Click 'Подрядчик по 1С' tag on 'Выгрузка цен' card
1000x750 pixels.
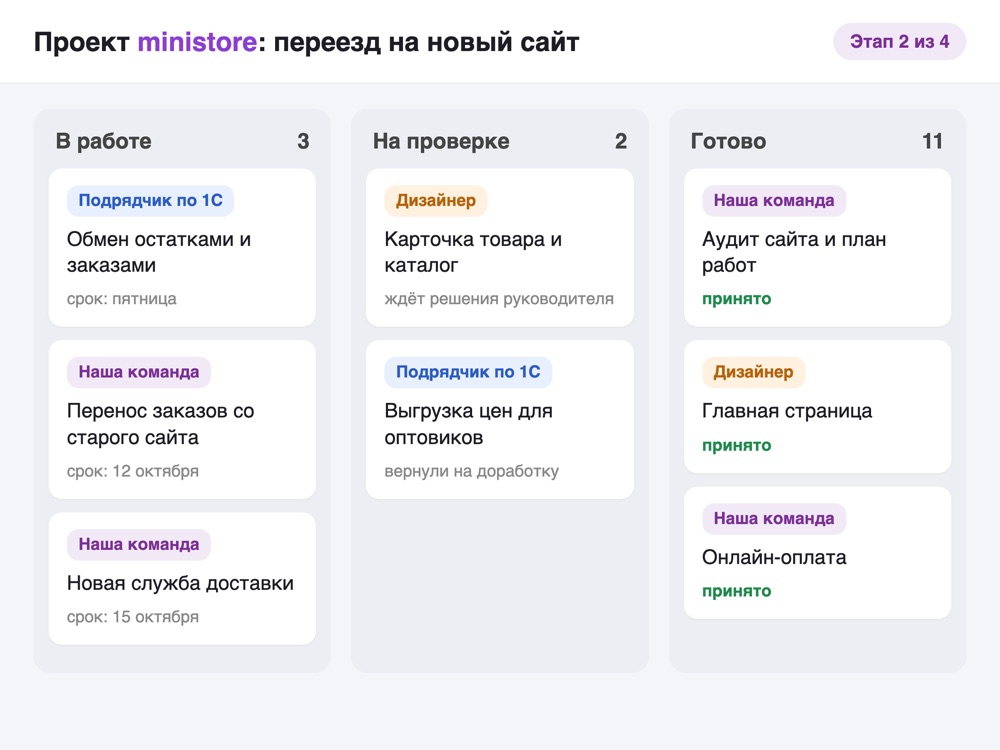pos(468,372)
